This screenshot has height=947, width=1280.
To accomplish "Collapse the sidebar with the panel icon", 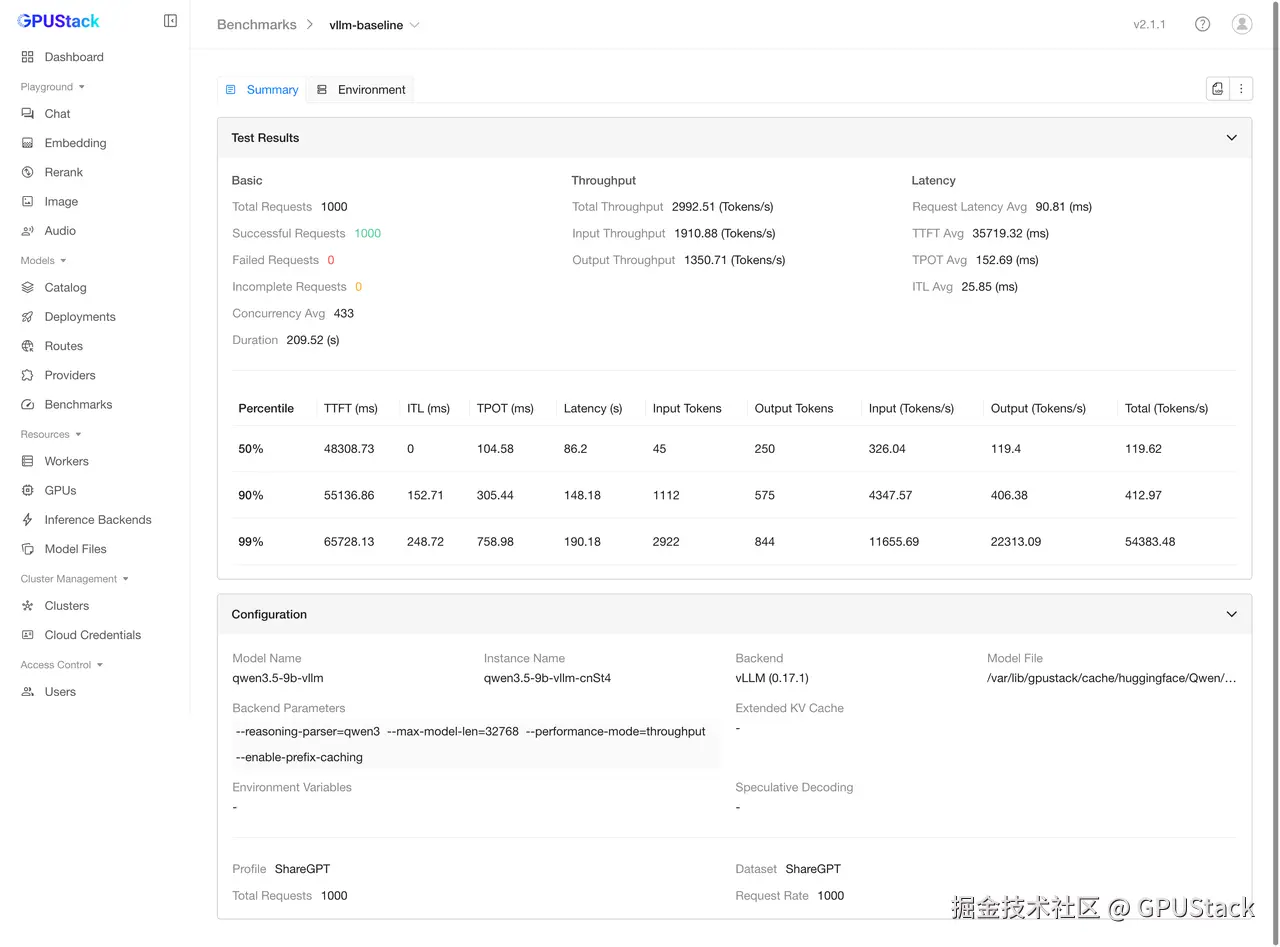I will (170, 21).
